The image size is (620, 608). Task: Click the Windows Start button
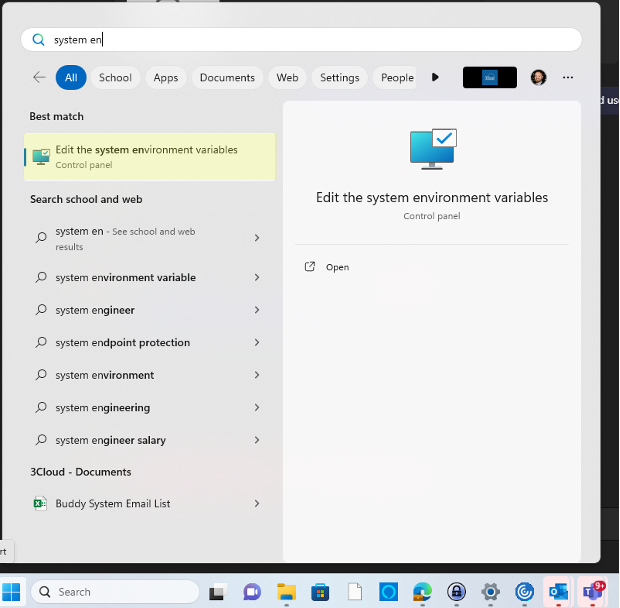pyautogui.click(x=11, y=592)
